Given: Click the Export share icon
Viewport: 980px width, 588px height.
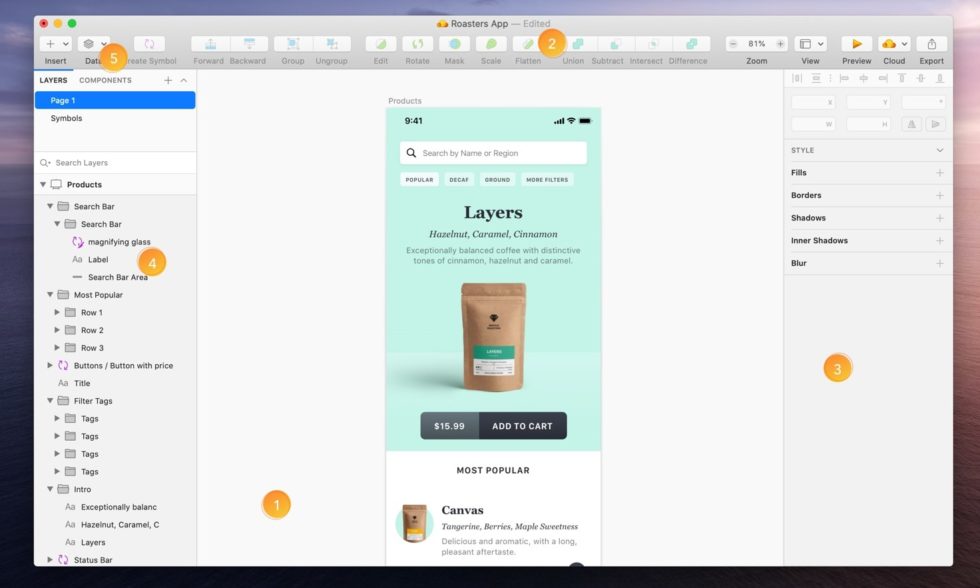Looking at the screenshot, I should (931, 44).
